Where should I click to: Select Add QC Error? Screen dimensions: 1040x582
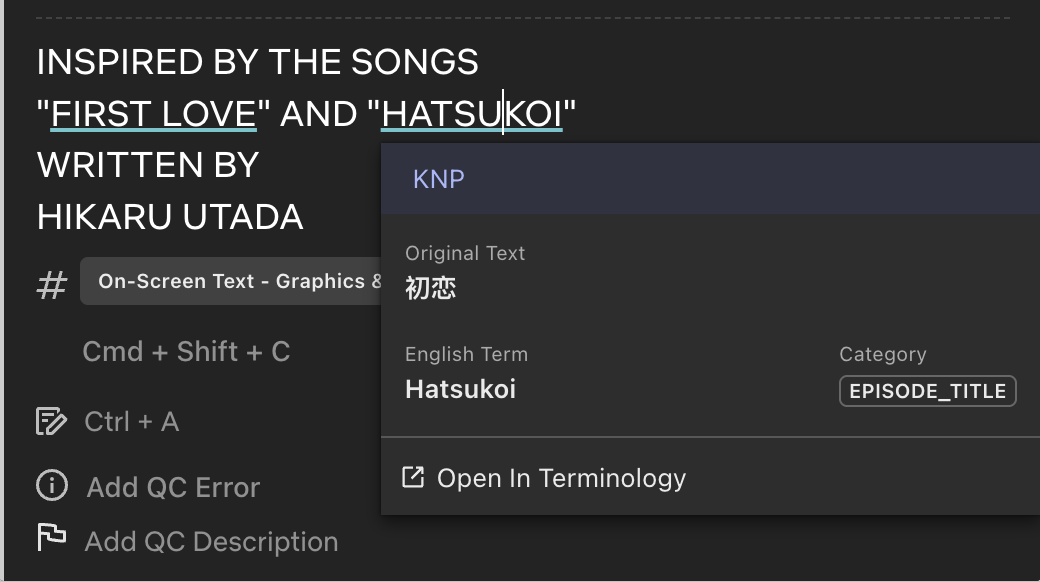pyautogui.click(x=173, y=487)
